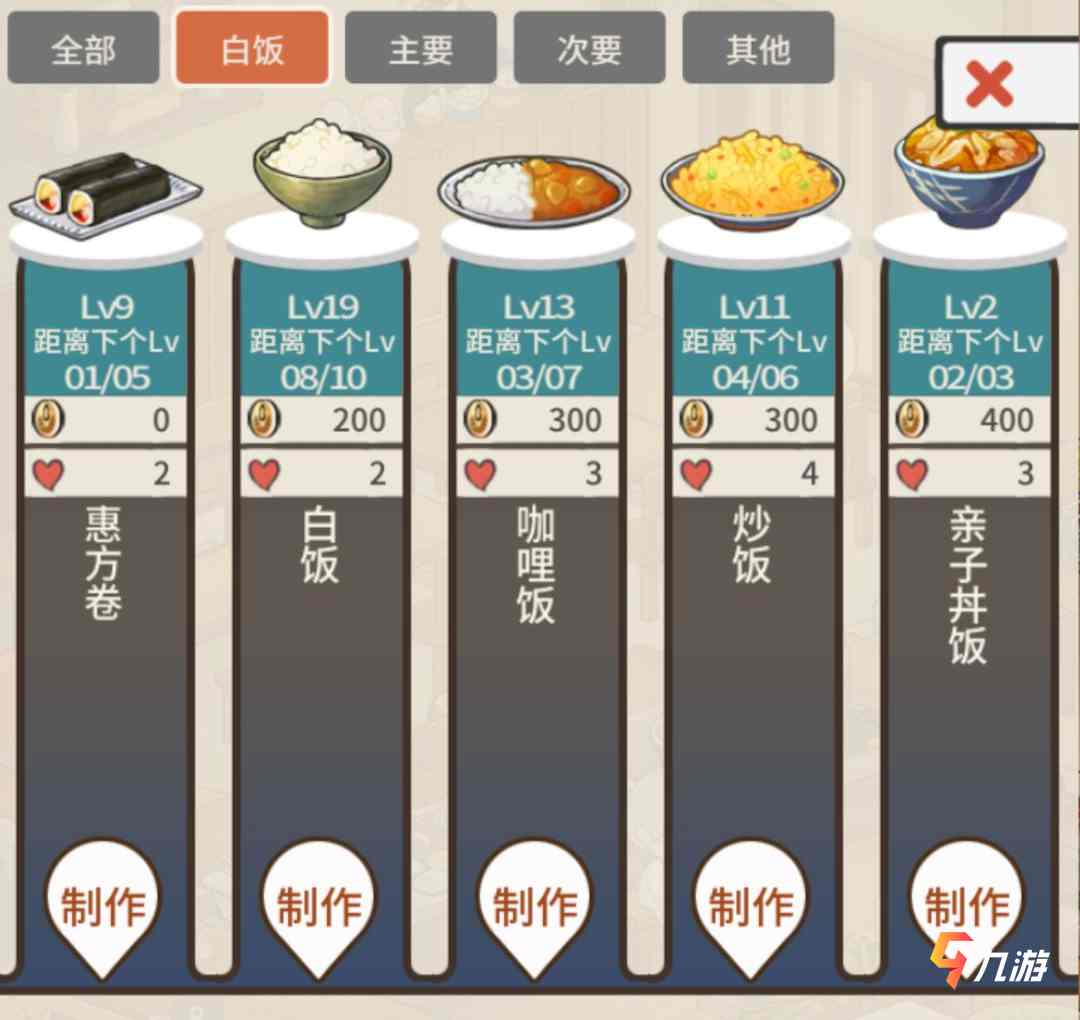Click the heart icon in 惠方卷 column
This screenshot has width=1080, height=1020.
[x=48, y=474]
